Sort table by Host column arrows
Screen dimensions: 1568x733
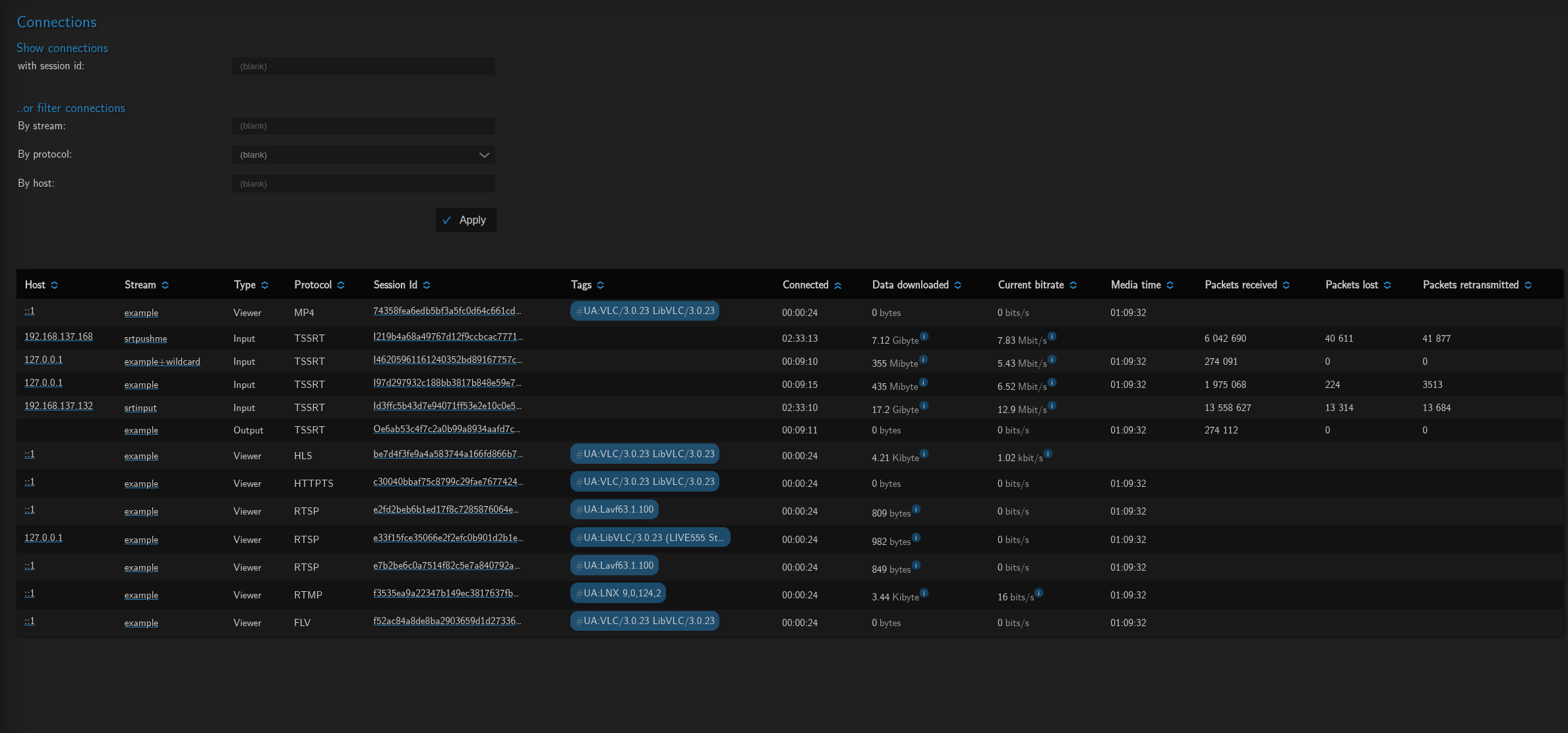click(55, 285)
